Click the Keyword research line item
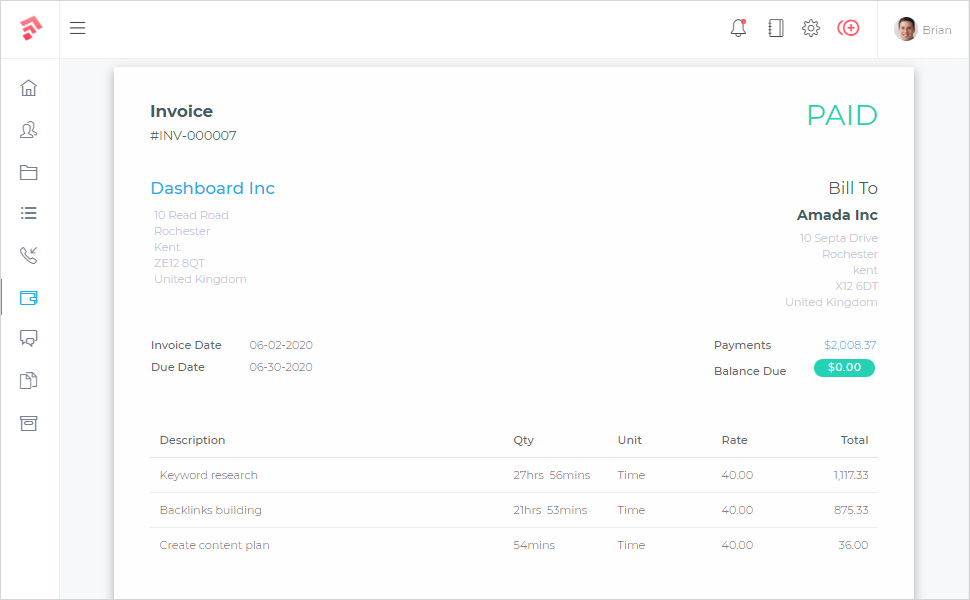 point(208,475)
